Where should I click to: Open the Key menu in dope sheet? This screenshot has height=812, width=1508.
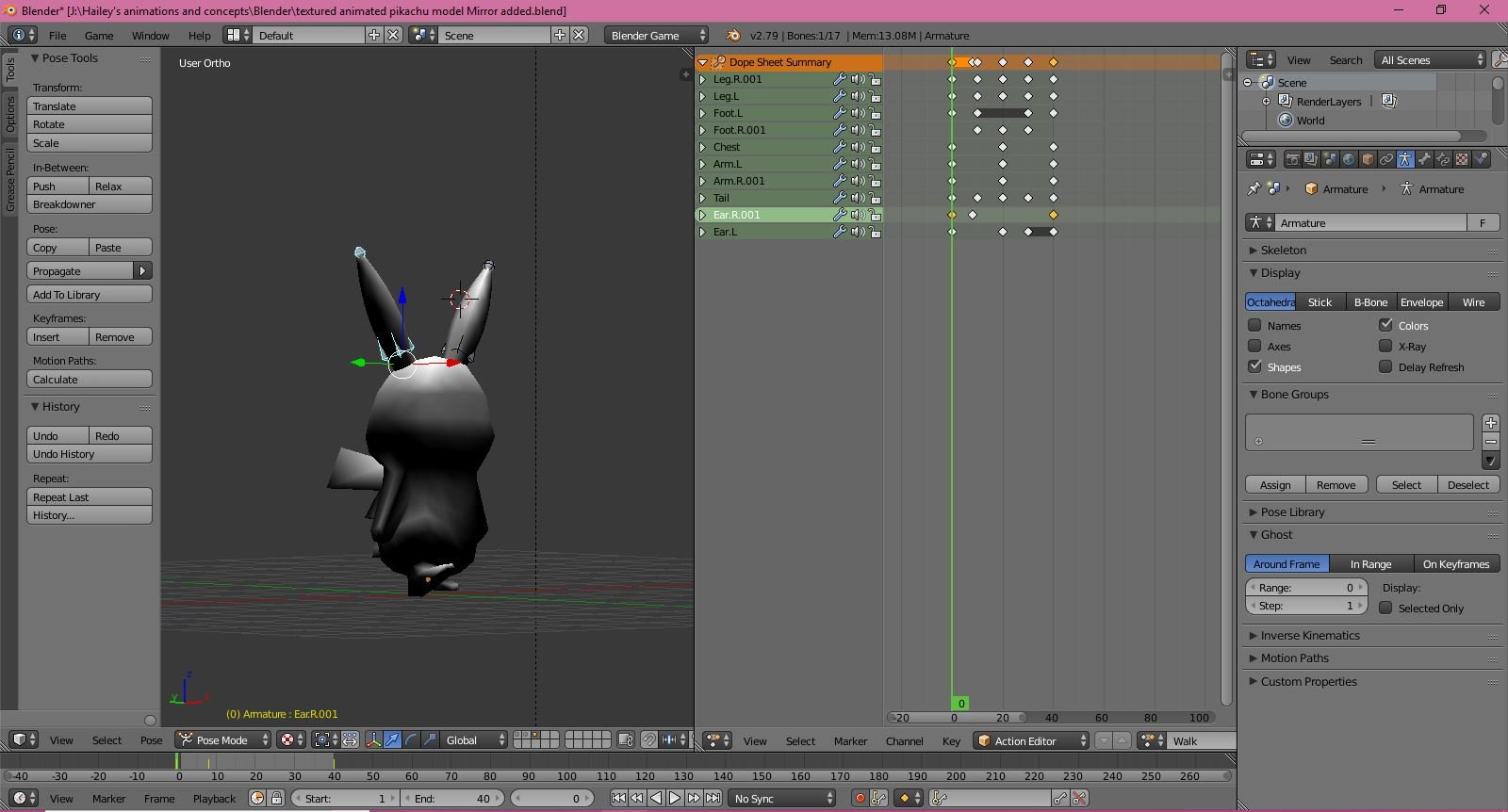[x=951, y=741]
